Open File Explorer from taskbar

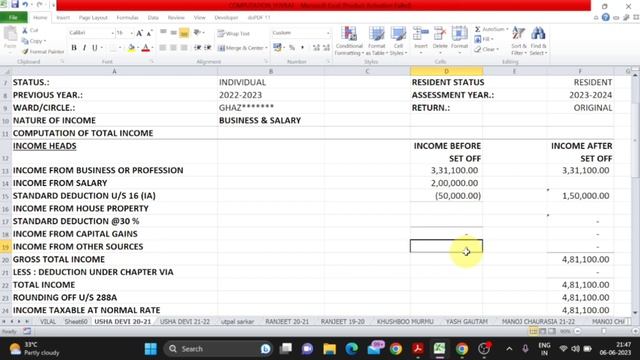(329, 349)
